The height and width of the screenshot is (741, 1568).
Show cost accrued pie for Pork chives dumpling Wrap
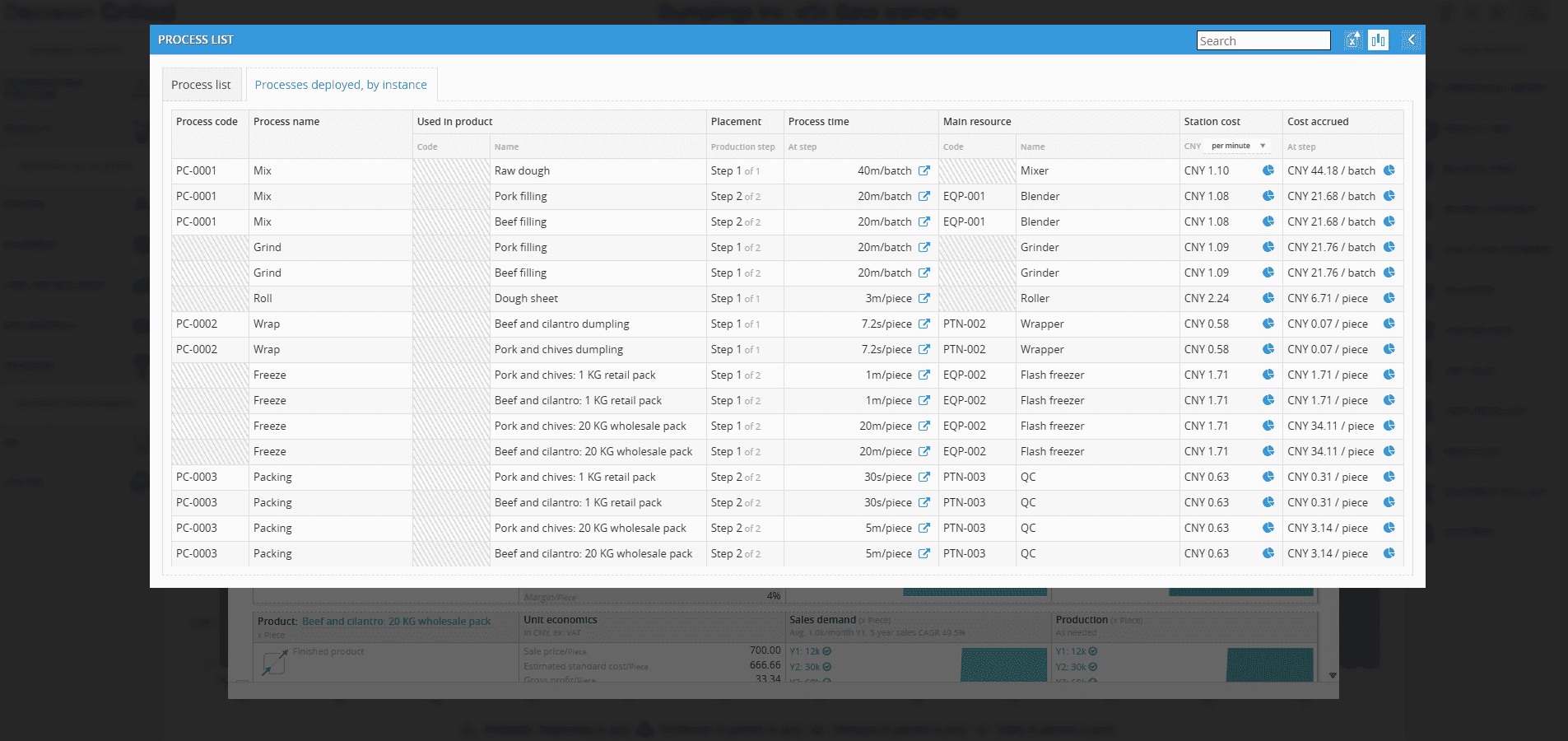[1389, 349]
